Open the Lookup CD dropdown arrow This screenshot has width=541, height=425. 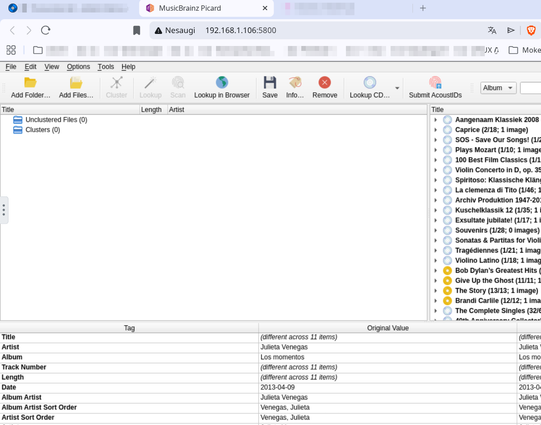coord(397,88)
